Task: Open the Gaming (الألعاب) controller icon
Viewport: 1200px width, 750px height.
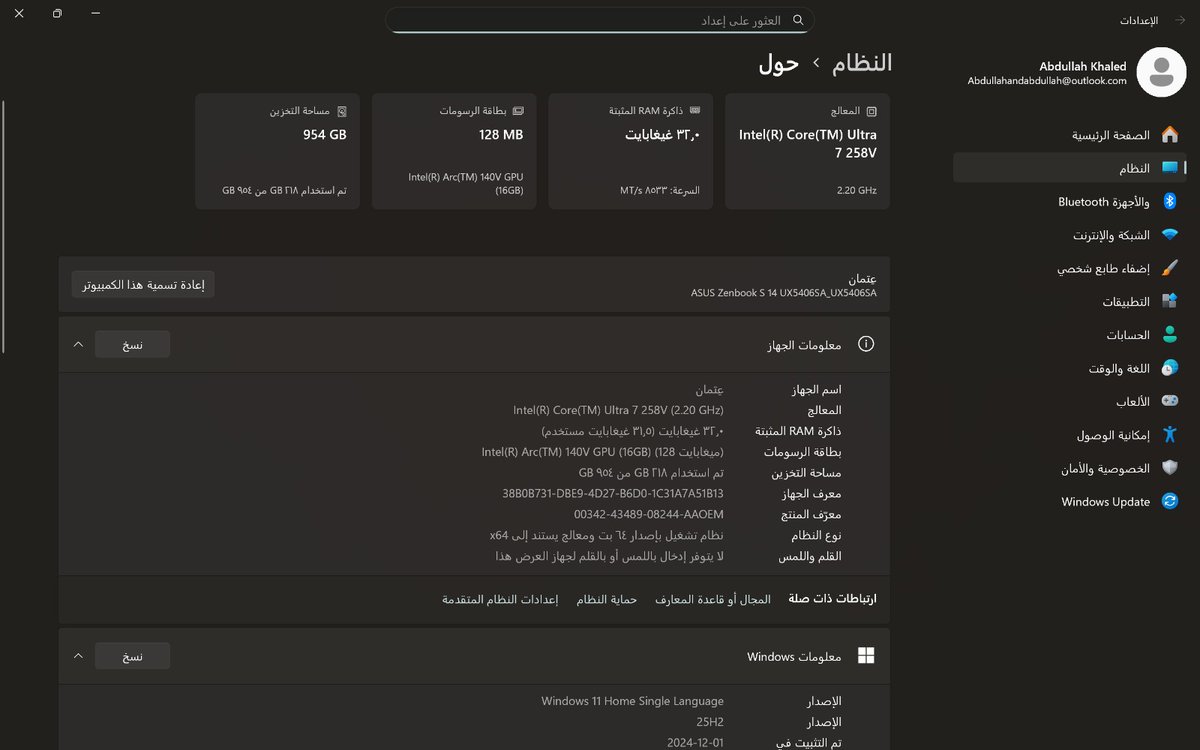Action: click(1169, 402)
